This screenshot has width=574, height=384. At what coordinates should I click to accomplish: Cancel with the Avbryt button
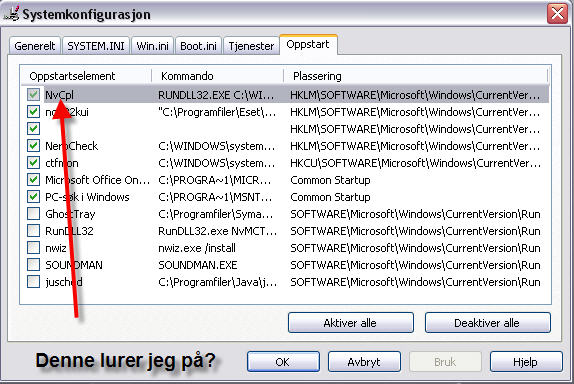[364, 362]
